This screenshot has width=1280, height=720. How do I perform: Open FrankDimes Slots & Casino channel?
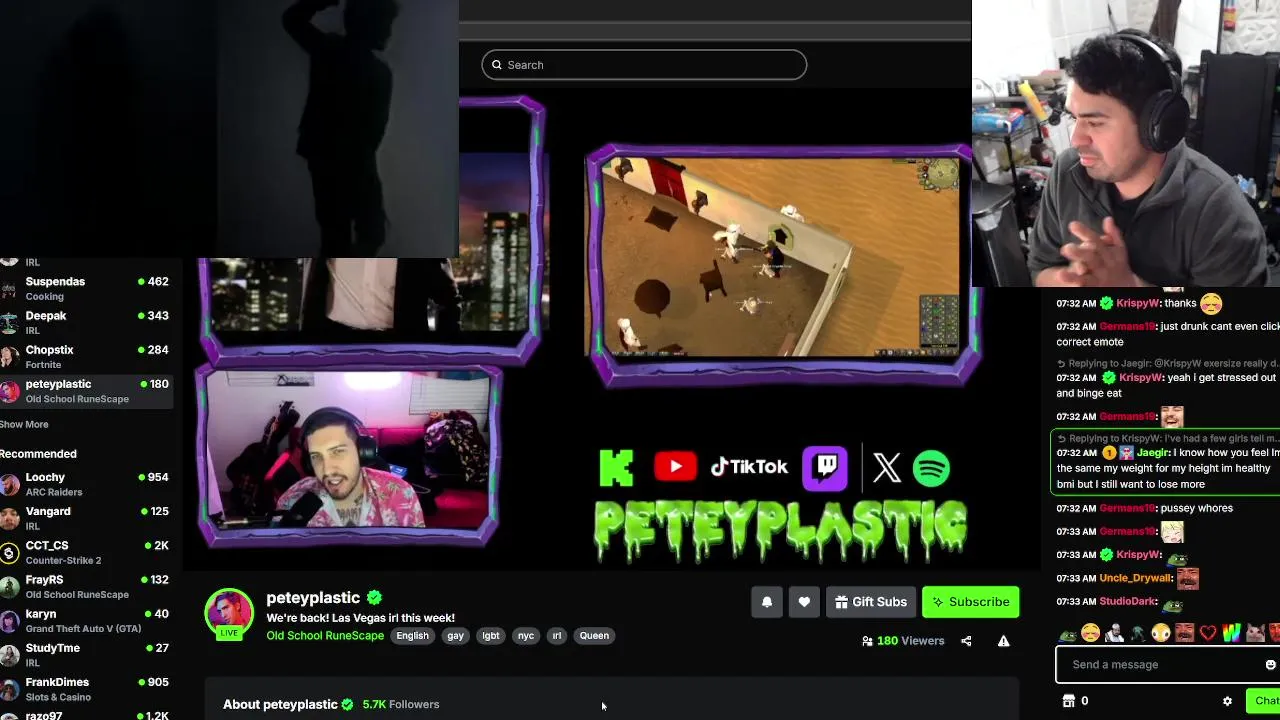click(86, 688)
